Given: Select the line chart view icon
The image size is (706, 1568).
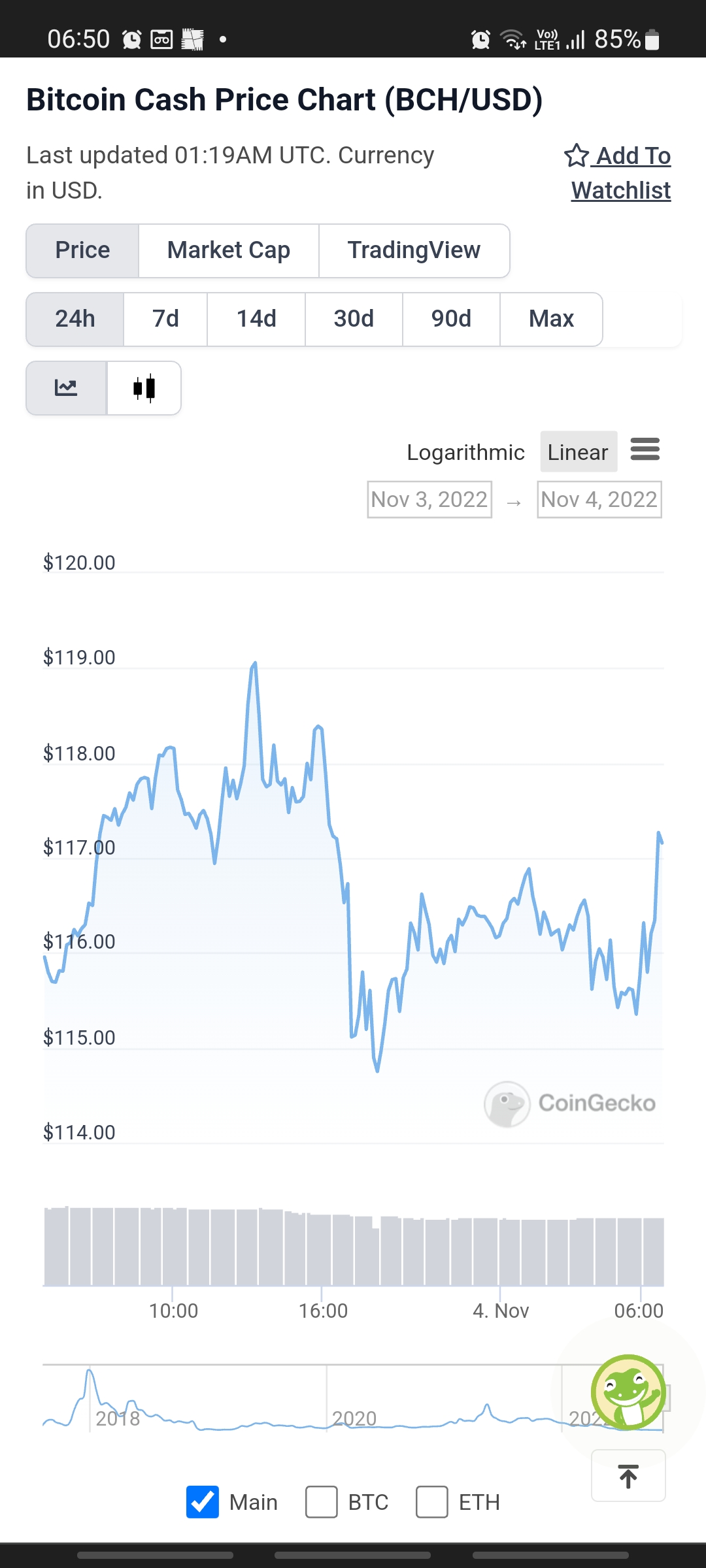Looking at the screenshot, I should (66, 388).
